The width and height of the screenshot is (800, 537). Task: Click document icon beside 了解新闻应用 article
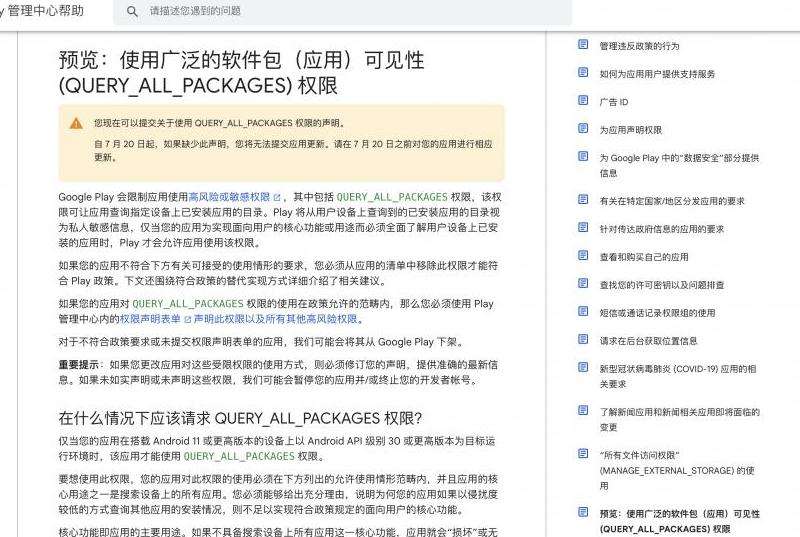click(x=583, y=411)
